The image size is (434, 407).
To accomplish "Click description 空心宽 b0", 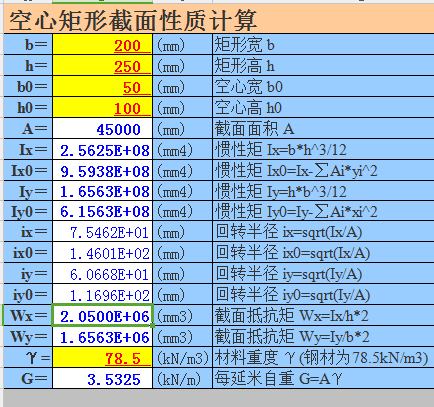I will 248,87.
